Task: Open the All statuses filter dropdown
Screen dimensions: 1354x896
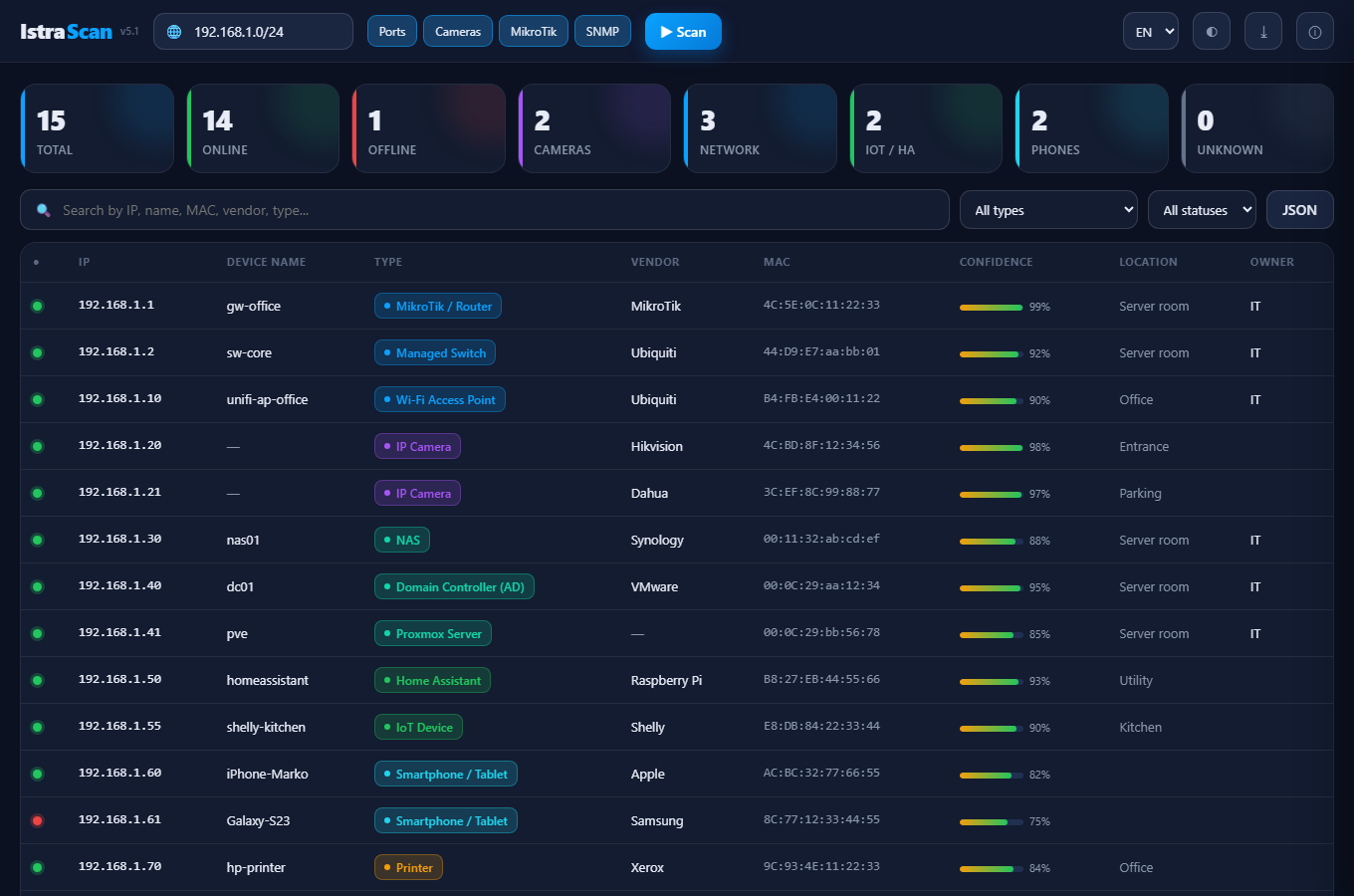Action: pyautogui.click(x=1203, y=210)
